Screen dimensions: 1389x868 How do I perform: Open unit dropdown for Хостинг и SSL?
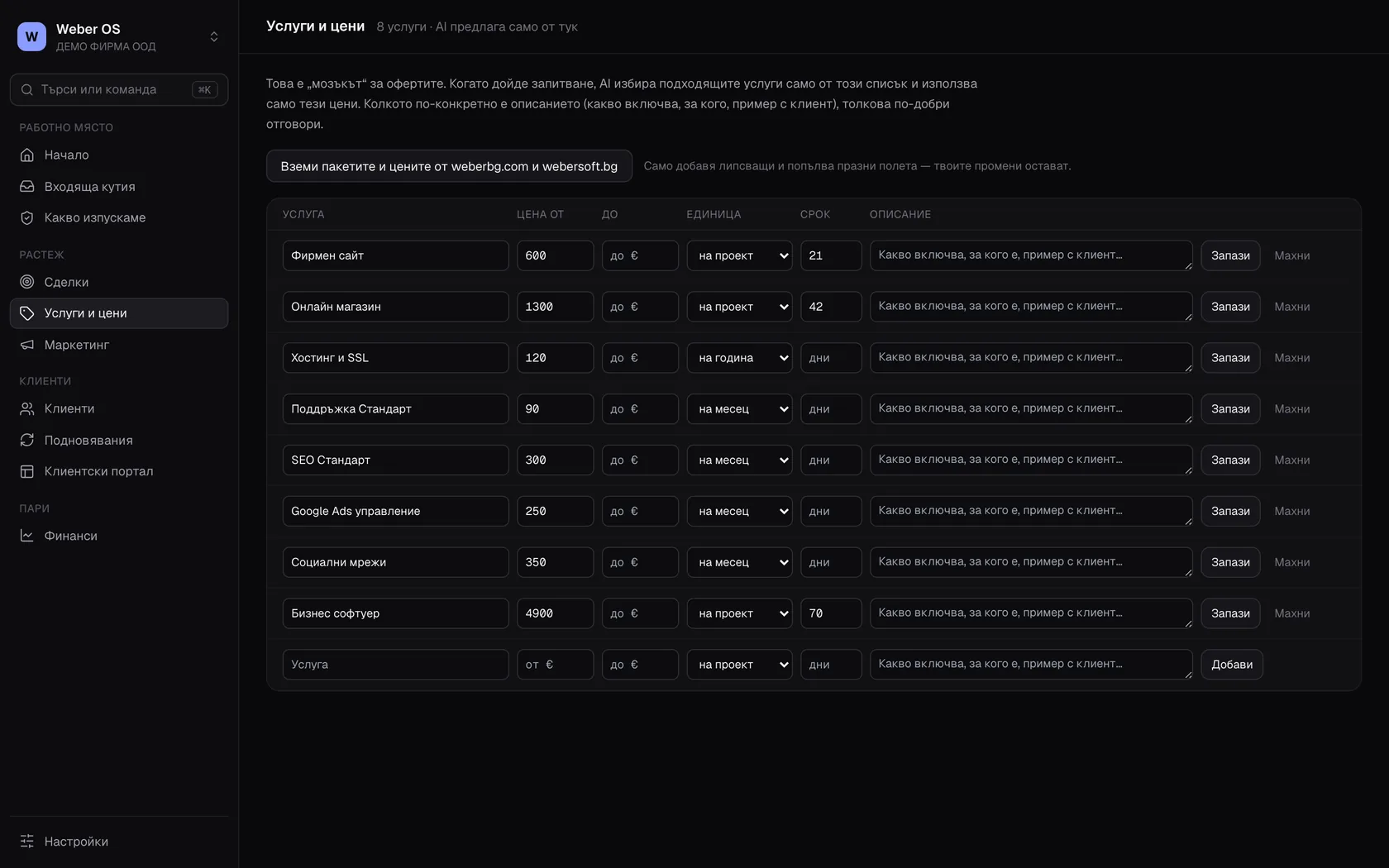[x=739, y=358]
